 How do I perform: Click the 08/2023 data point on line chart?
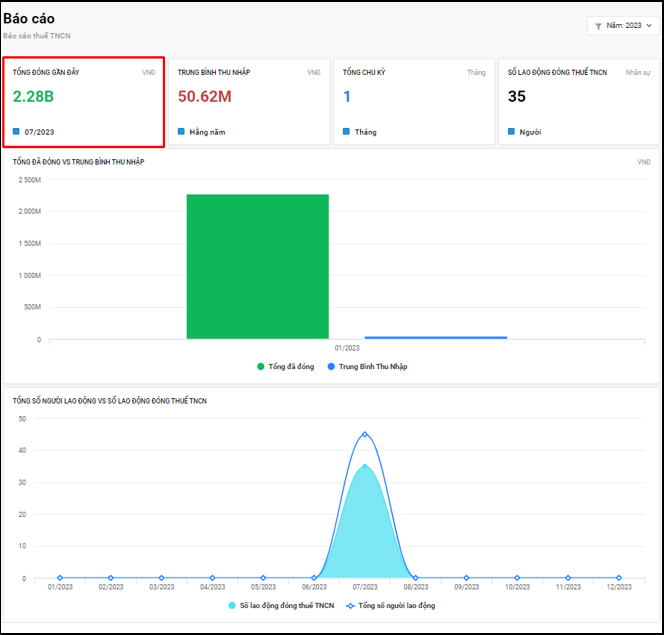pos(415,578)
